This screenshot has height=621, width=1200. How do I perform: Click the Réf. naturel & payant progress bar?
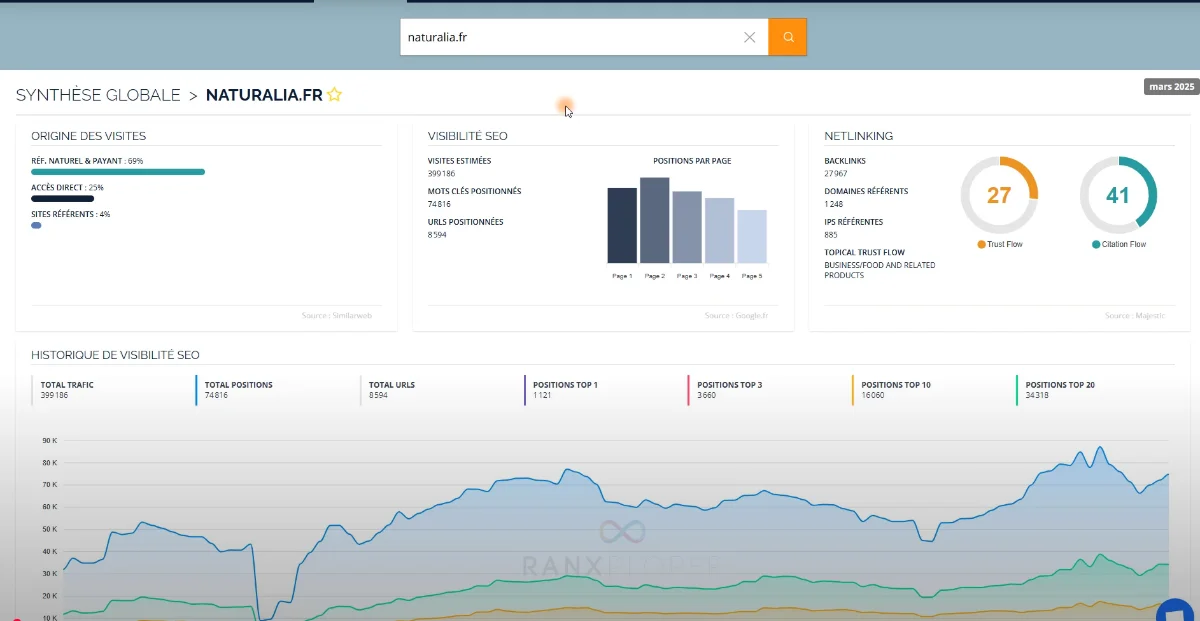pos(118,172)
